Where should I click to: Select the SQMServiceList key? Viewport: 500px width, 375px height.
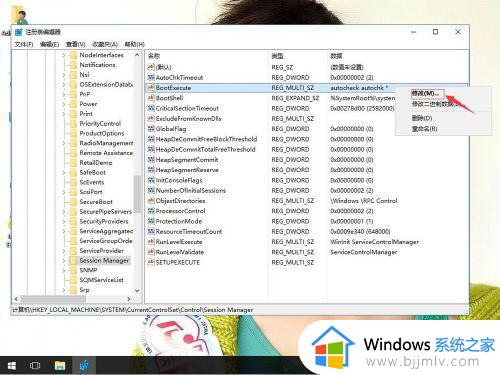tap(101, 280)
